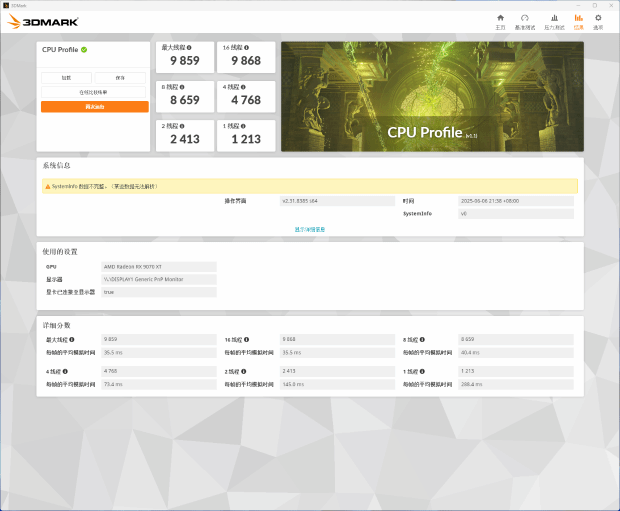
Task: Click the Save (保存) button
Action: pyautogui.click(x=120, y=78)
